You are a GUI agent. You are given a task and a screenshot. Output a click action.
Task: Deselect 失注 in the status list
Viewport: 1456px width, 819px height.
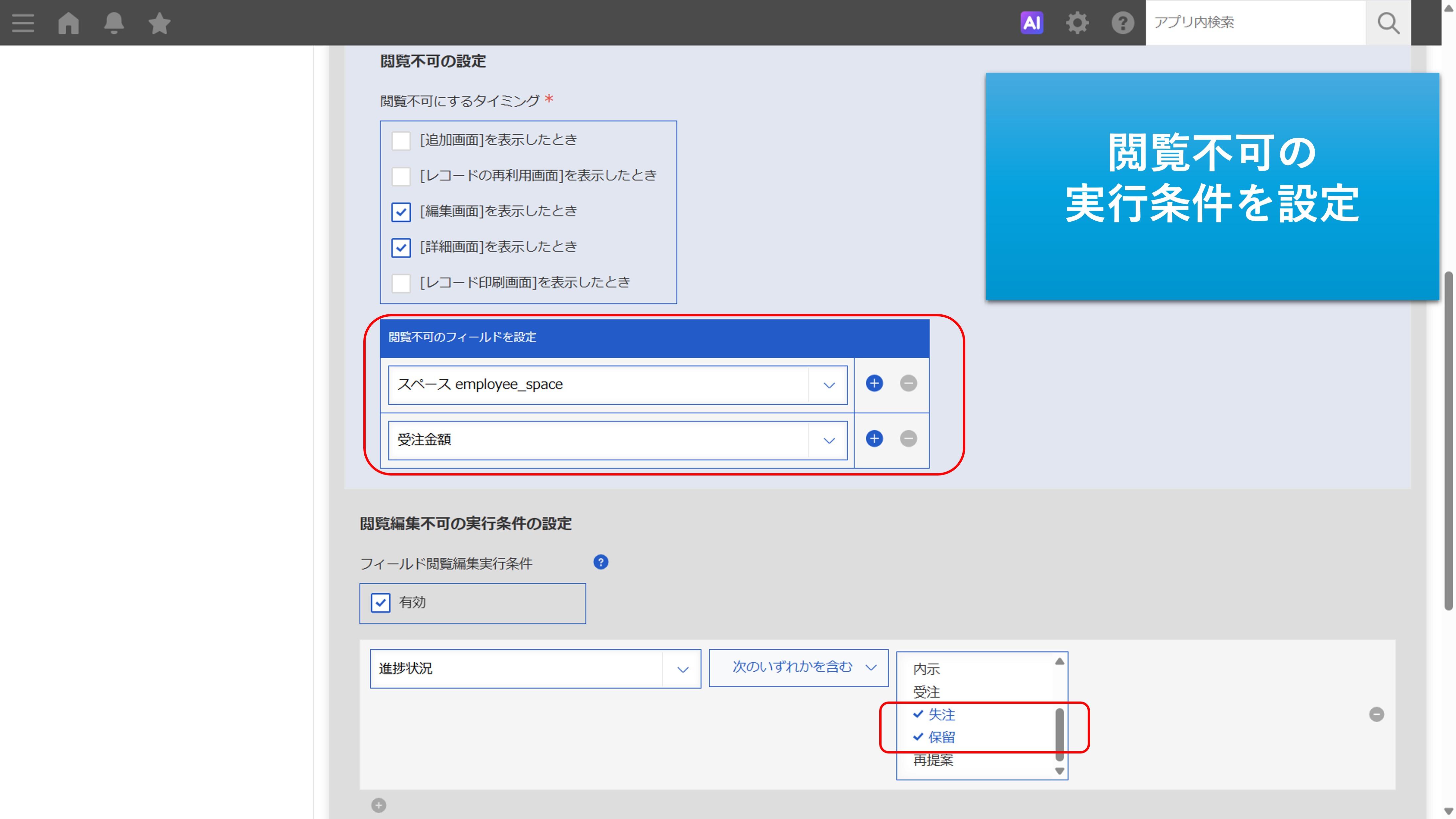(941, 714)
